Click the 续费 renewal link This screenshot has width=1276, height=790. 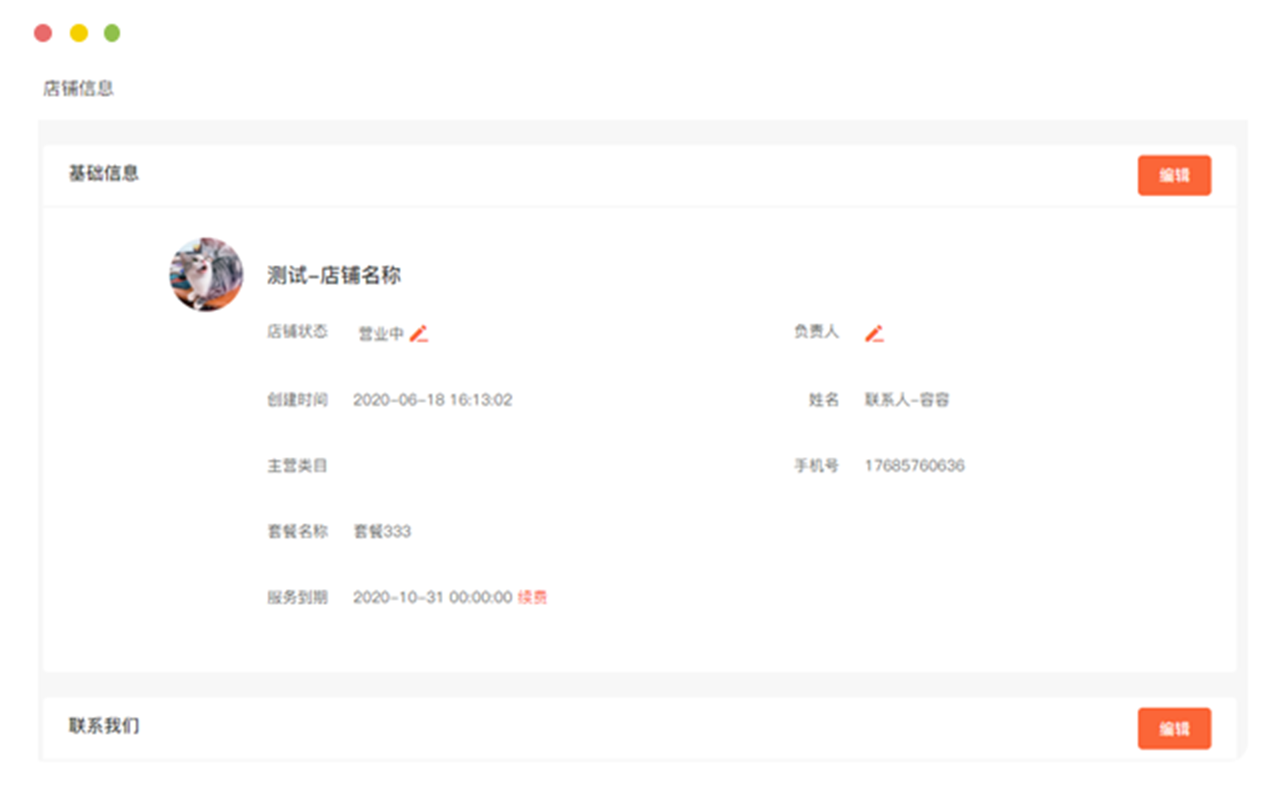(x=532, y=597)
